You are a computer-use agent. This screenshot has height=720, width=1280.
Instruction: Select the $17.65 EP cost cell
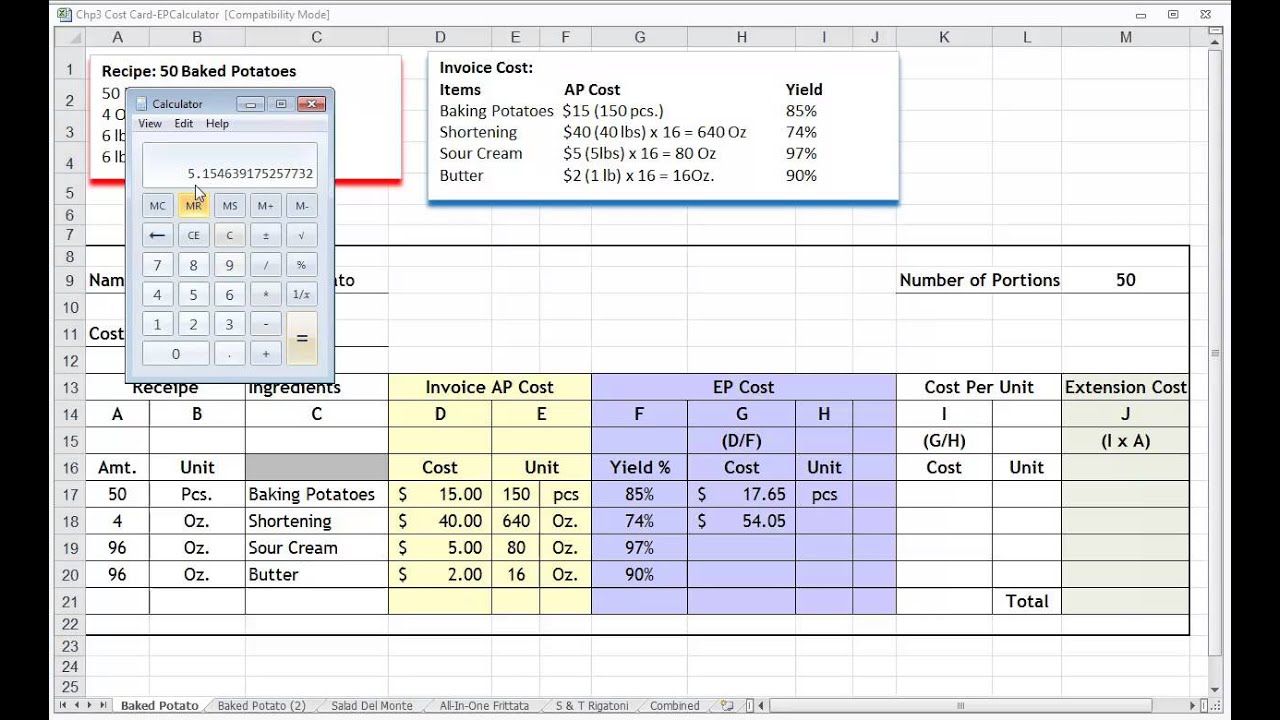tap(742, 494)
